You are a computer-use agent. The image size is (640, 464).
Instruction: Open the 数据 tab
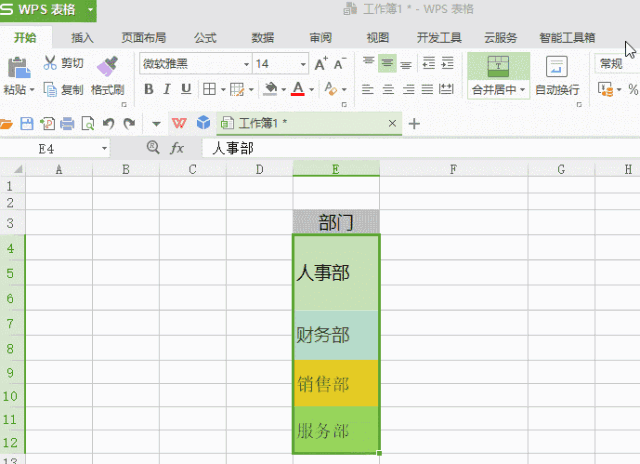point(262,38)
